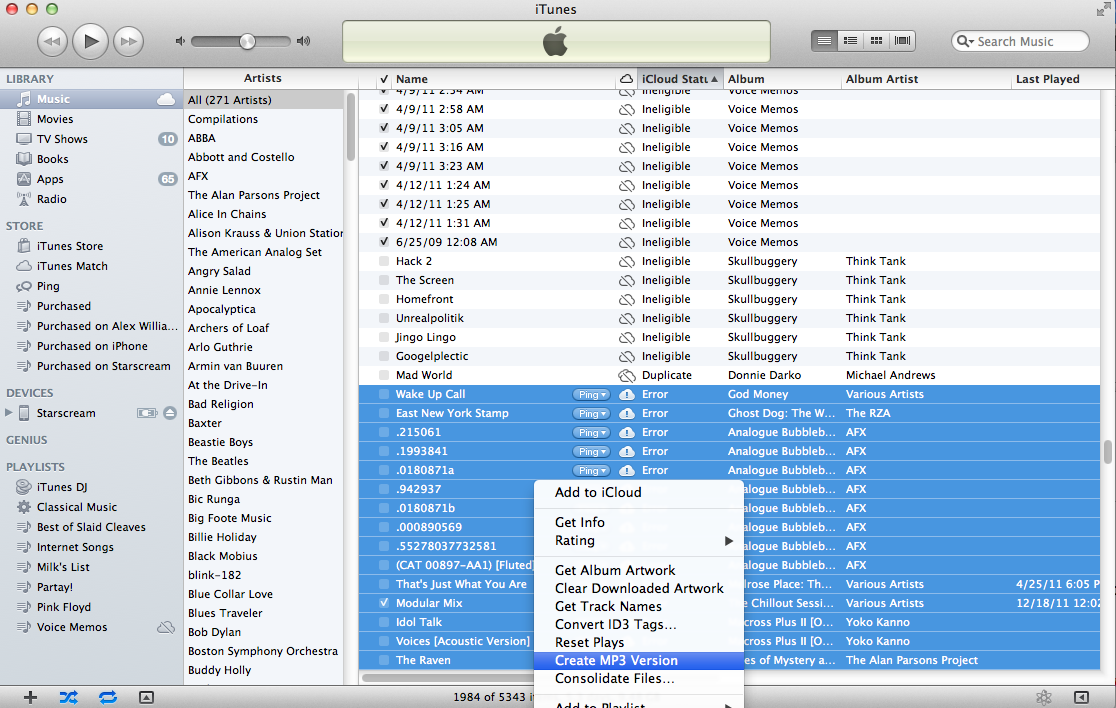Switch to Cover Flow view
Viewport: 1116px width, 708px height.
[903, 41]
